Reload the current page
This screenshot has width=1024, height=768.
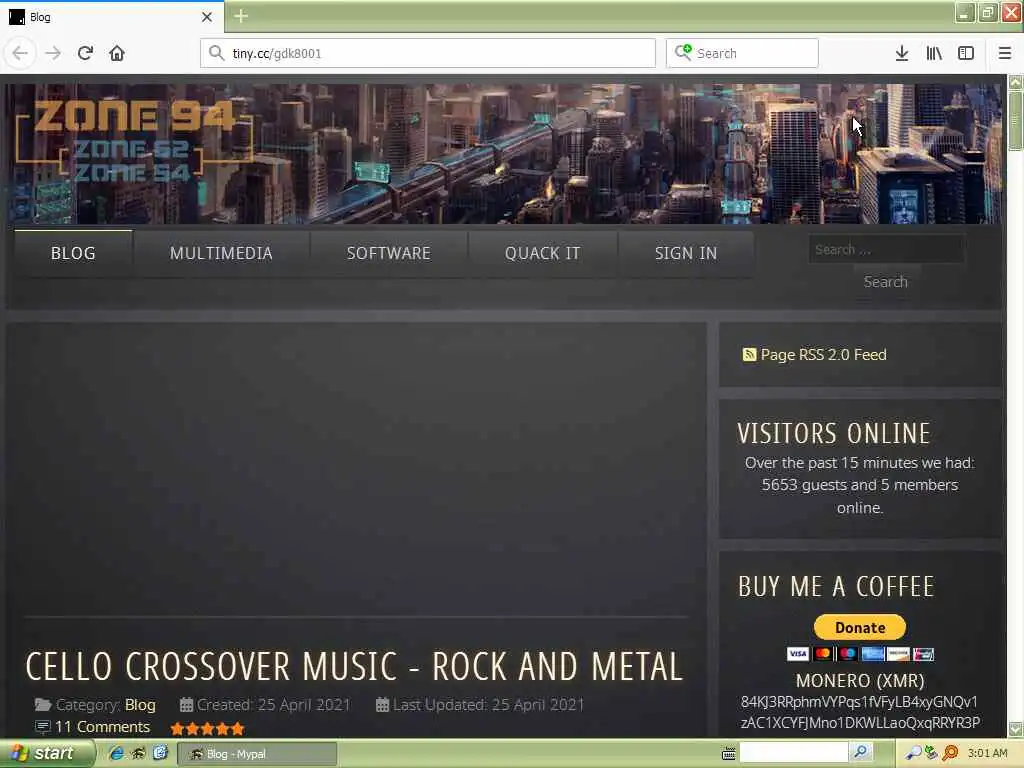click(x=85, y=53)
